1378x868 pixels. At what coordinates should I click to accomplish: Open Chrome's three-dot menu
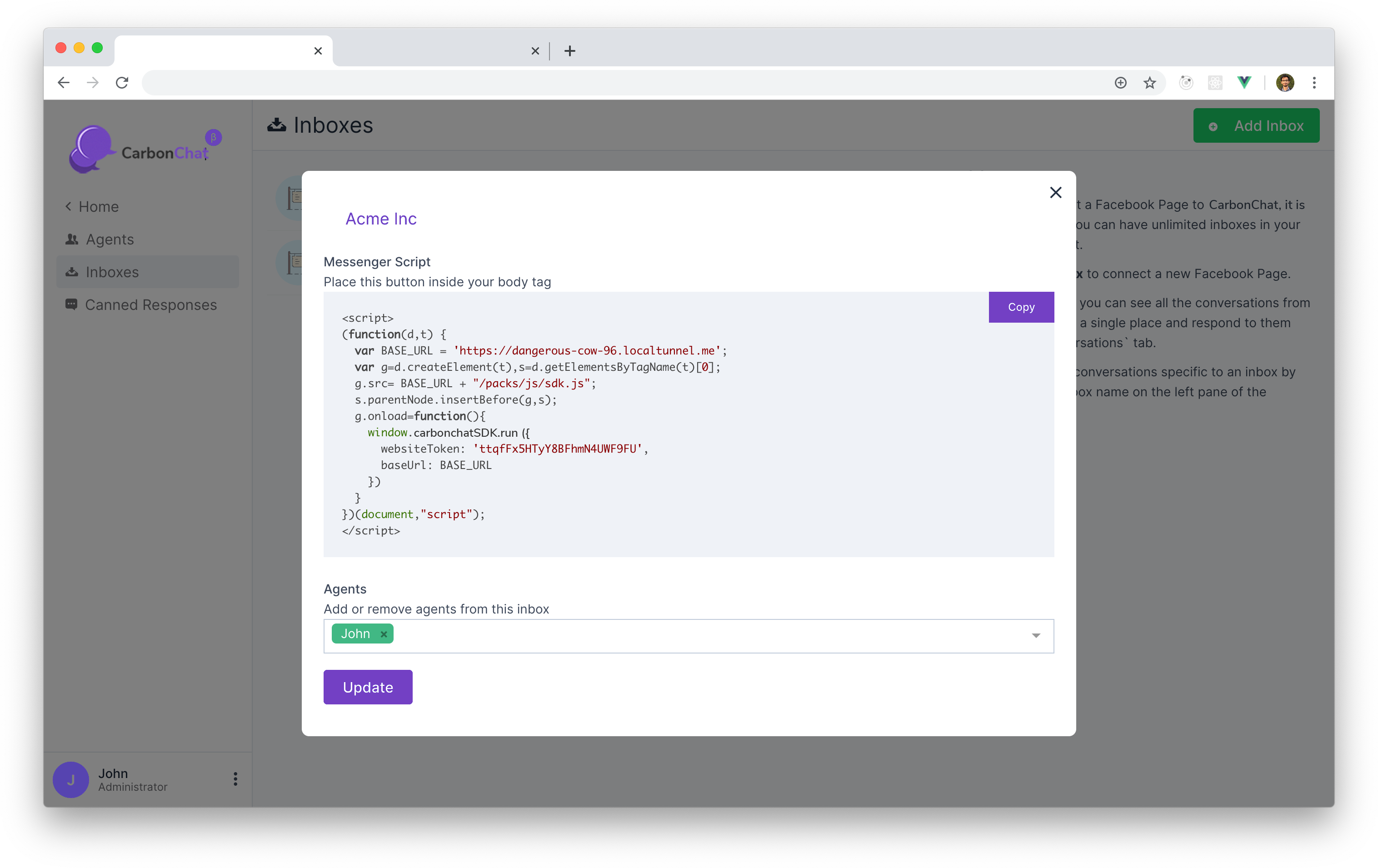click(1314, 83)
